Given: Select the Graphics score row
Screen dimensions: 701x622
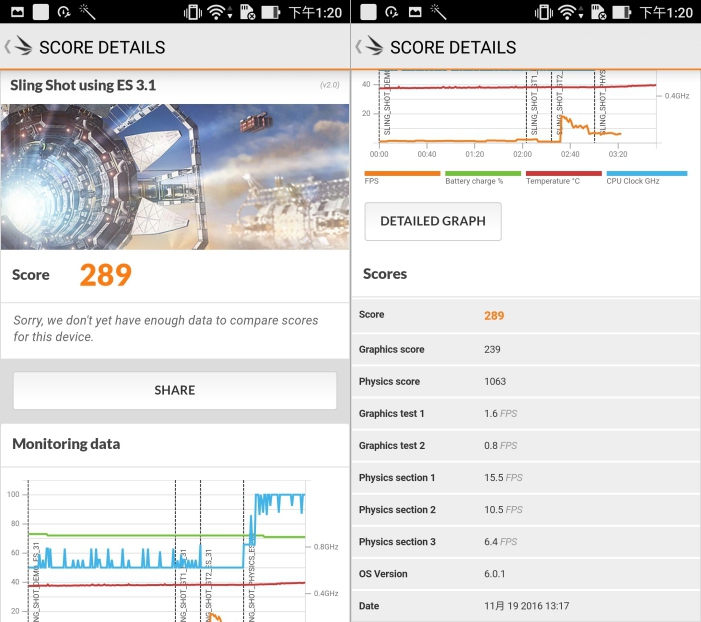Looking at the screenshot, I should coord(525,349).
